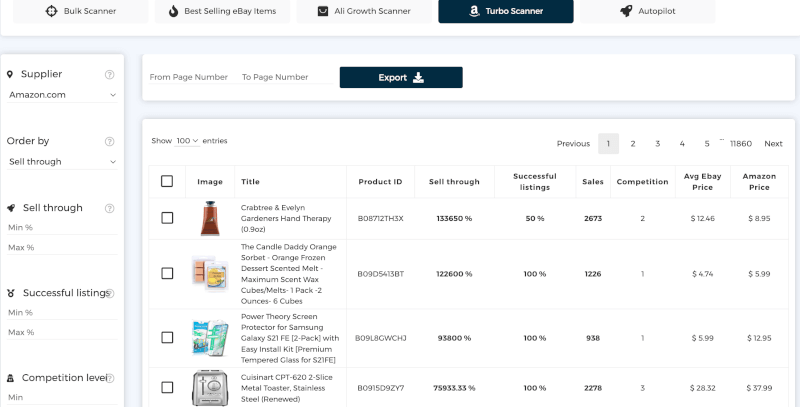This screenshot has width=800, height=407.
Task: Open the Competition level help icon
Action: pos(110,378)
